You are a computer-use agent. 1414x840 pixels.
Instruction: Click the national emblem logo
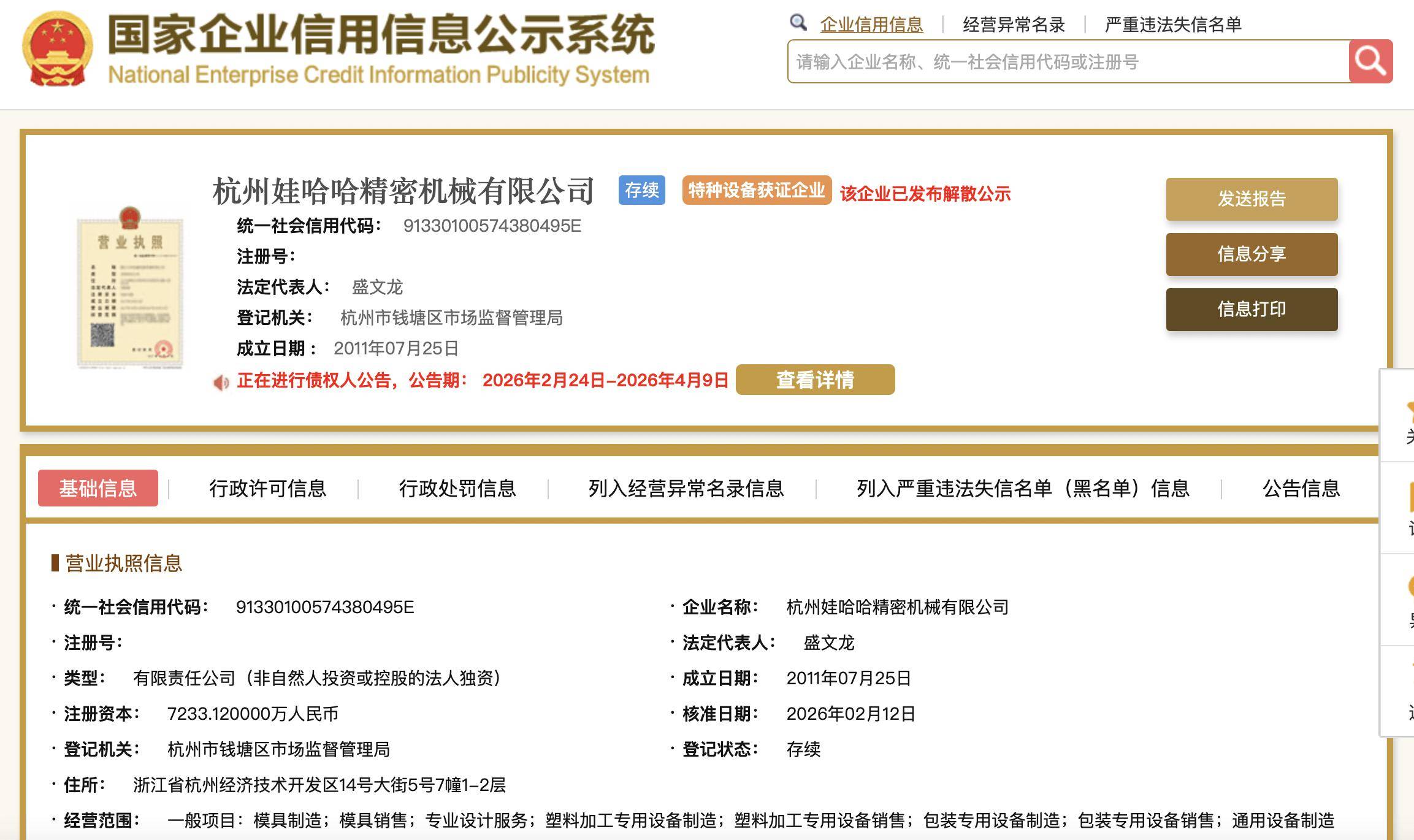click(57, 48)
